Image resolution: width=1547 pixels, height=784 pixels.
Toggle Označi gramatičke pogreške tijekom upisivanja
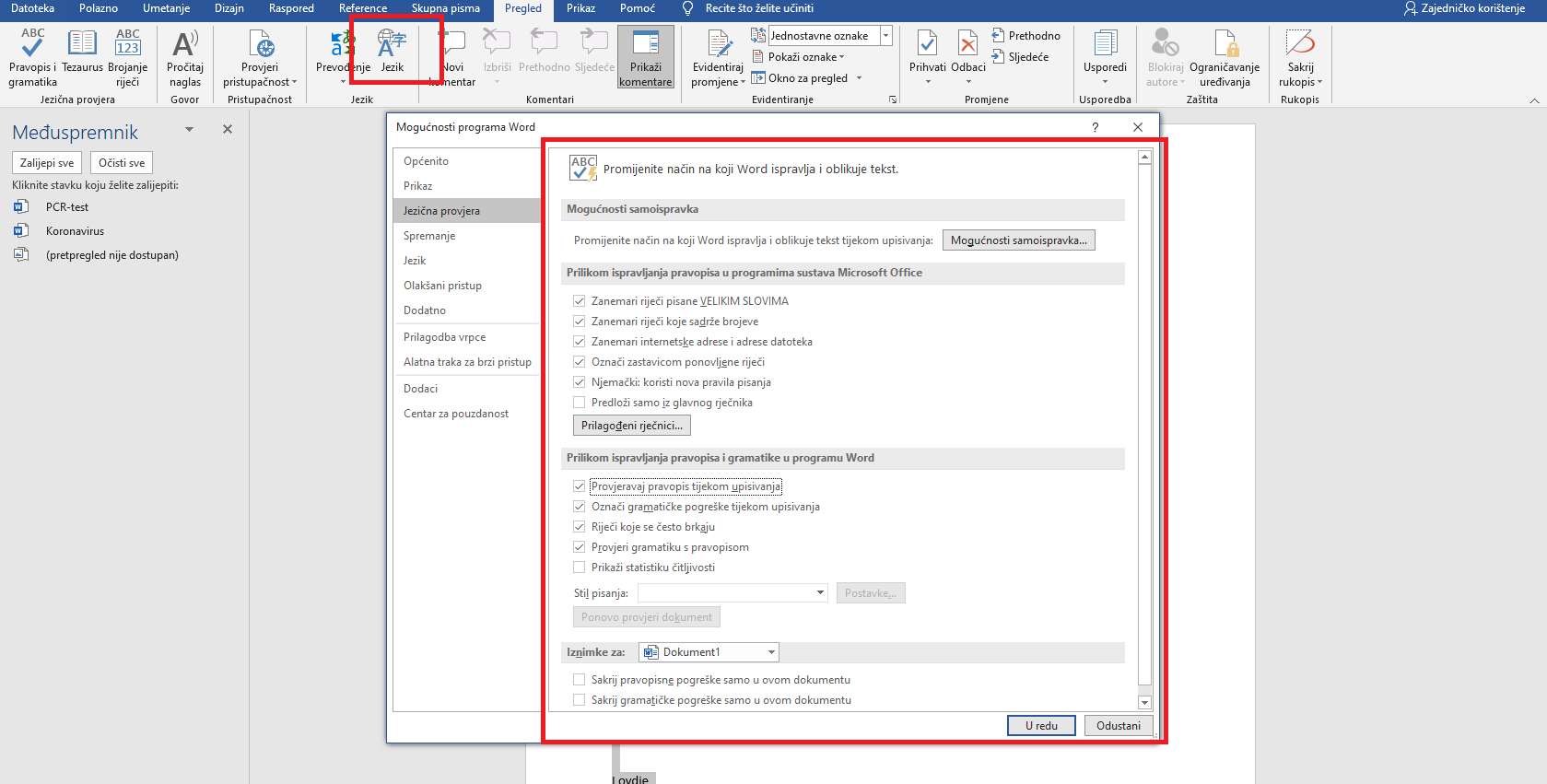pyautogui.click(x=580, y=507)
